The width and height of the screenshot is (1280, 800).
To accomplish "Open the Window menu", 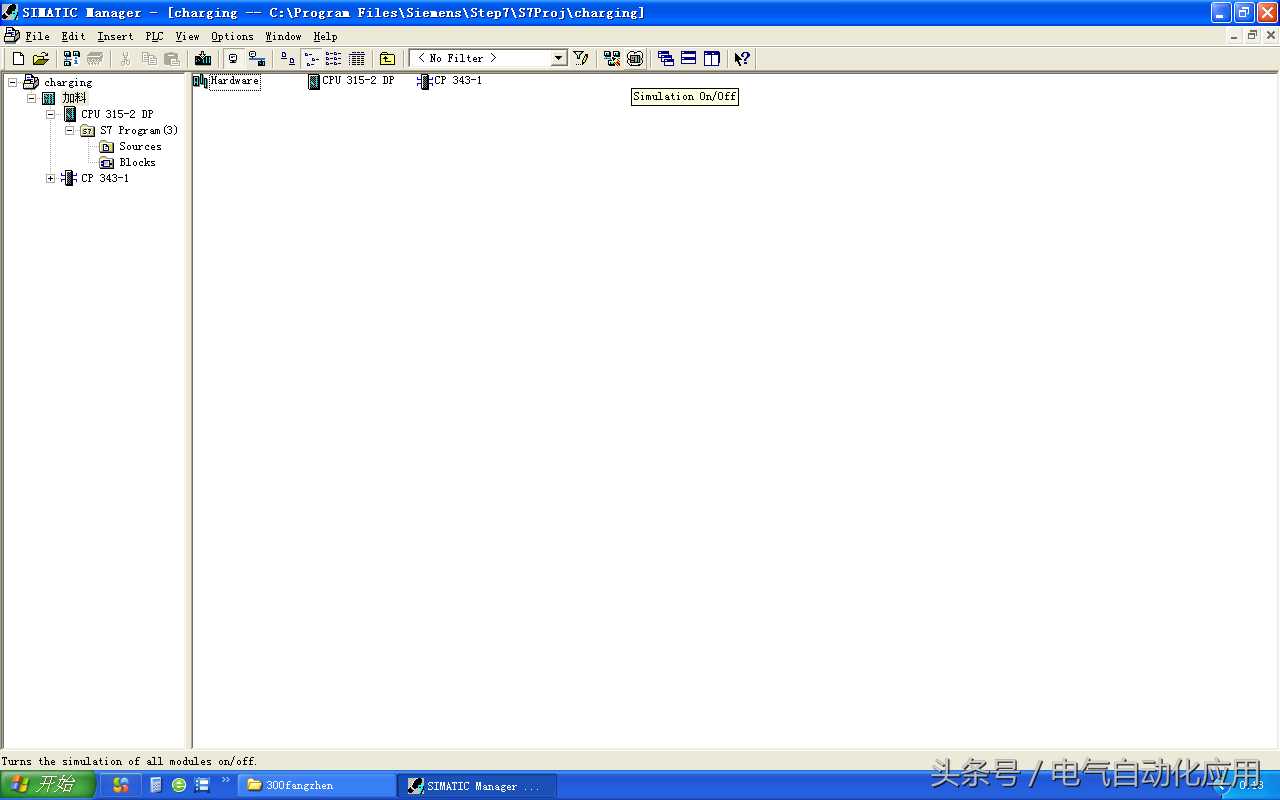I will pyautogui.click(x=283, y=36).
